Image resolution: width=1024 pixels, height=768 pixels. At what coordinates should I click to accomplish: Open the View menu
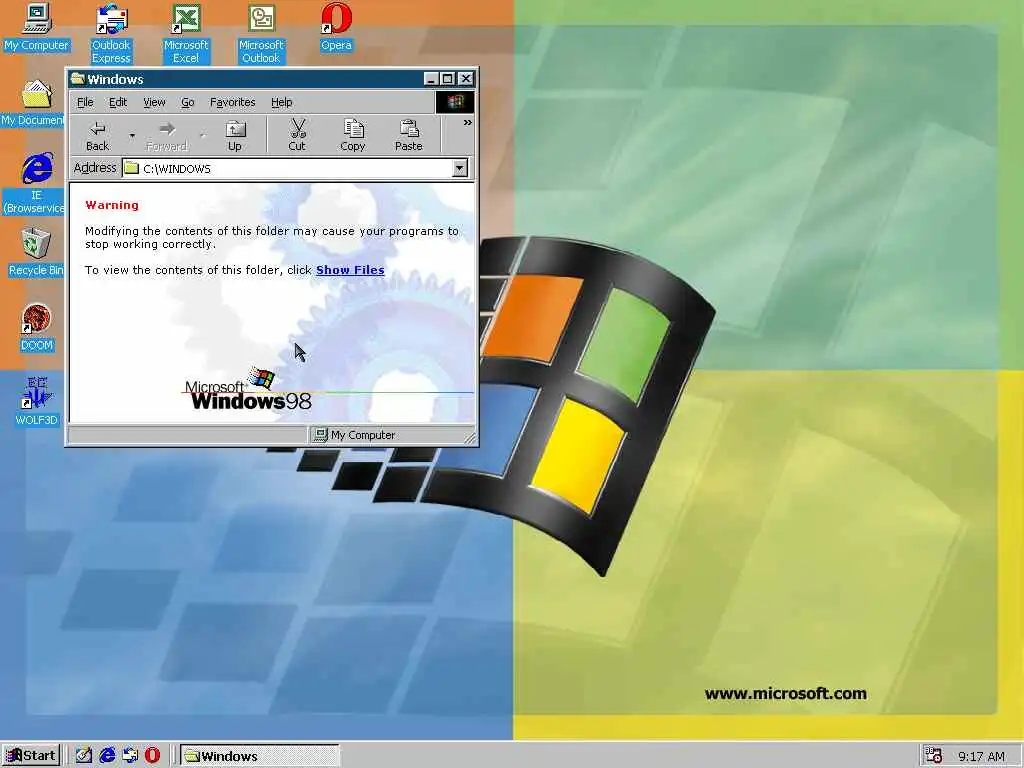[154, 103]
